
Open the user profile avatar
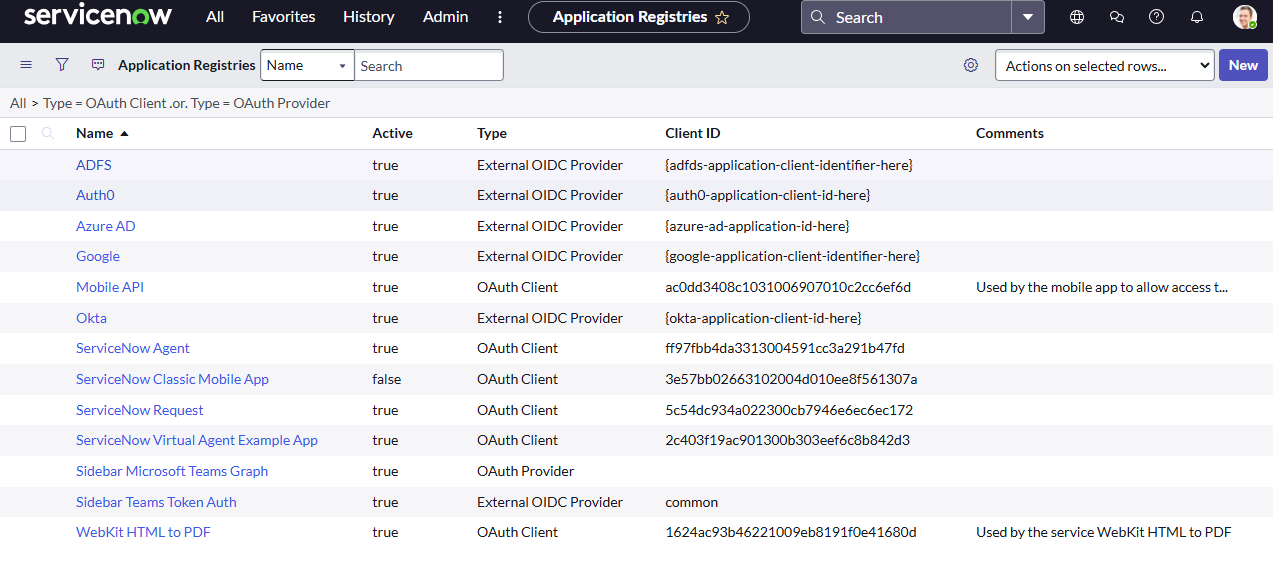pyautogui.click(x=1244, y=17)
